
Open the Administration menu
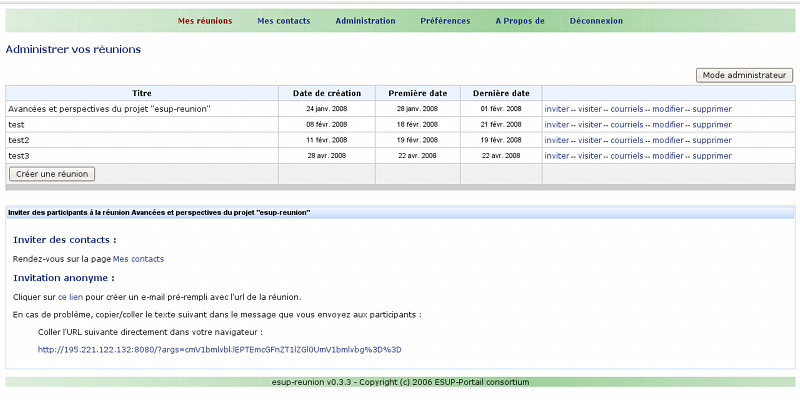pyautogui.click(x=365, y=21)
